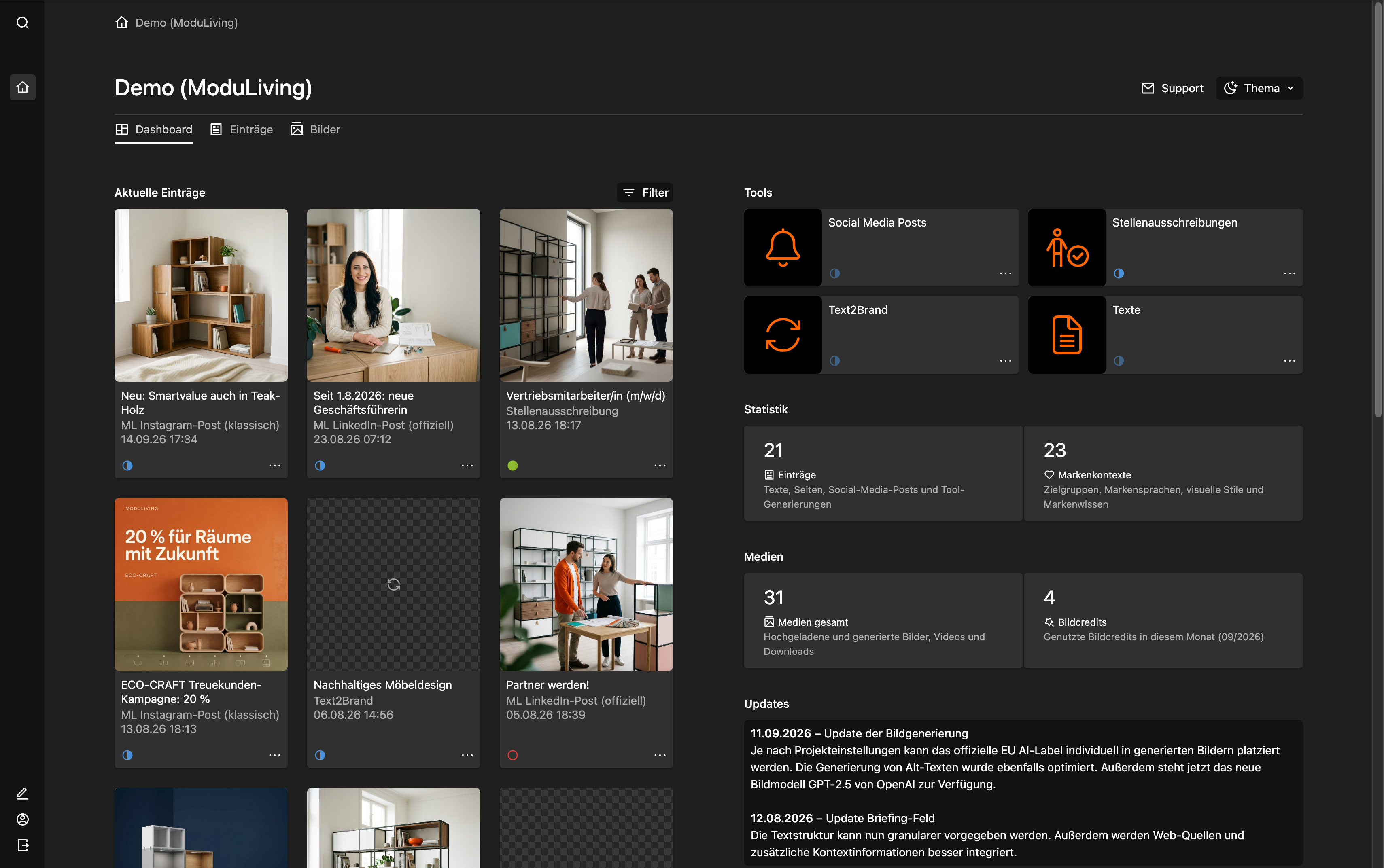1384x868 pixels.
Task: Click the title 'Partner werden!'
Action: coord(547,685)
